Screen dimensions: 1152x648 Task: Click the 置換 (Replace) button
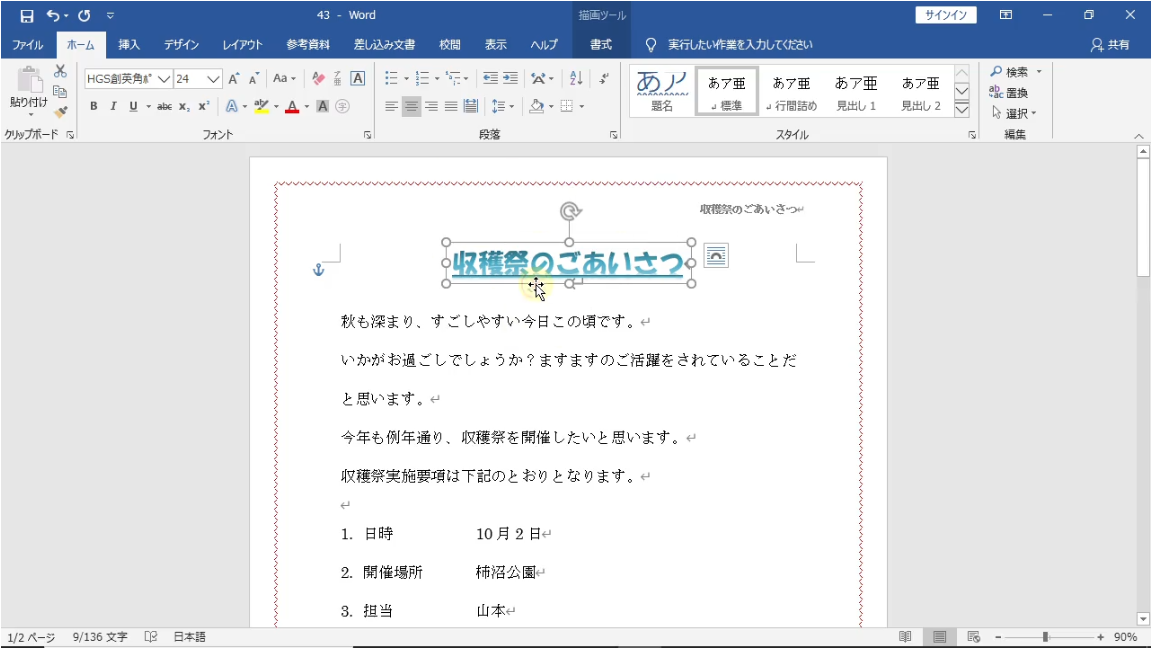1010,92
